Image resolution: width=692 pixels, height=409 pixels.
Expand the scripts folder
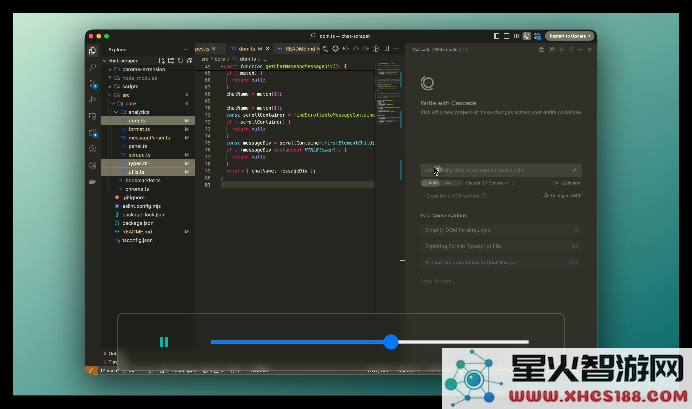pos(148,86)
